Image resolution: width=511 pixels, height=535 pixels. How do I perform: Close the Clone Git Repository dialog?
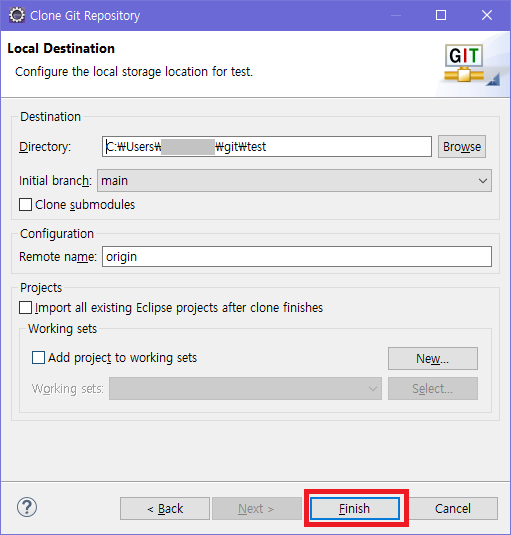click(x=487, y=15)
